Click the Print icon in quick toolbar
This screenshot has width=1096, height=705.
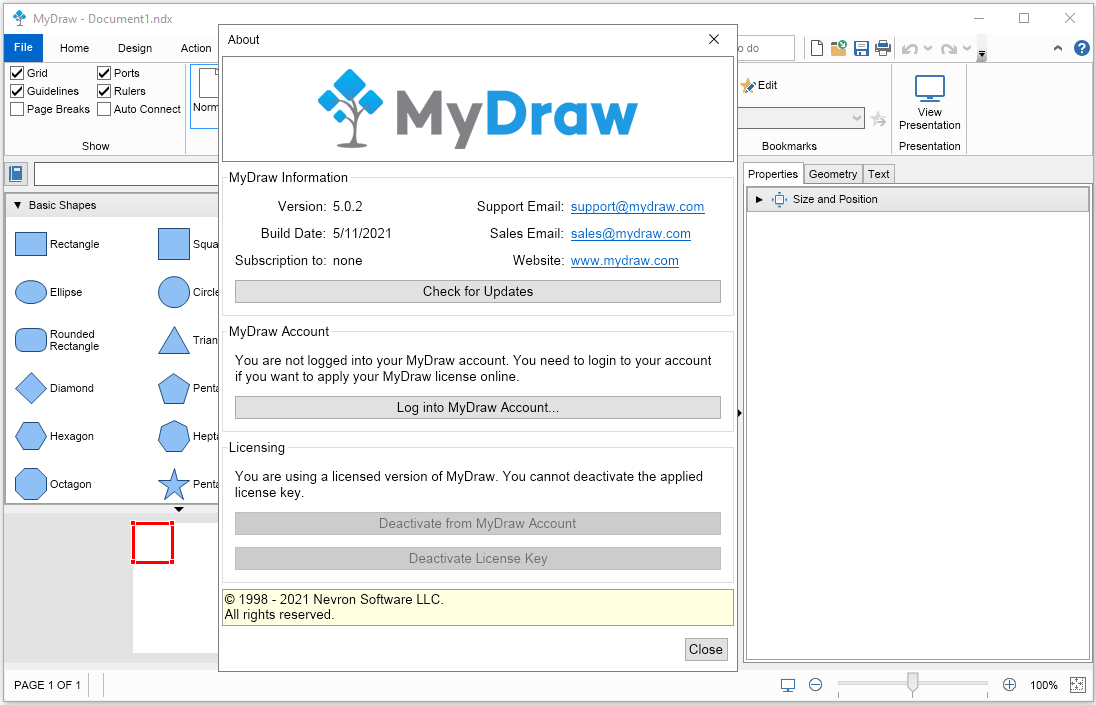883,48
